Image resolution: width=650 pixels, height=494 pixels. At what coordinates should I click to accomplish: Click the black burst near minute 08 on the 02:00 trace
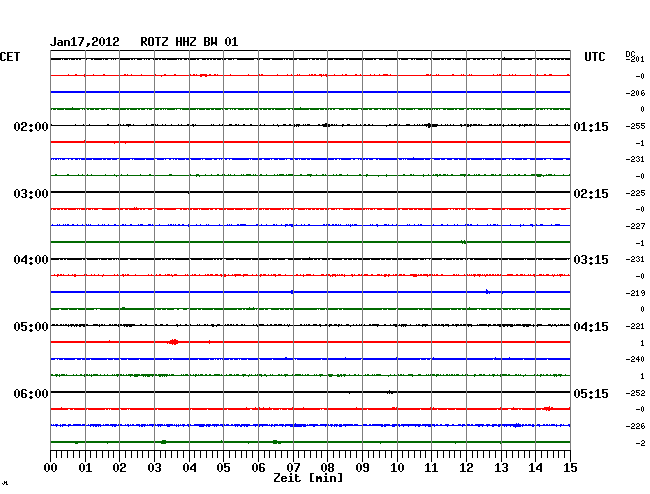pos(326,125)
